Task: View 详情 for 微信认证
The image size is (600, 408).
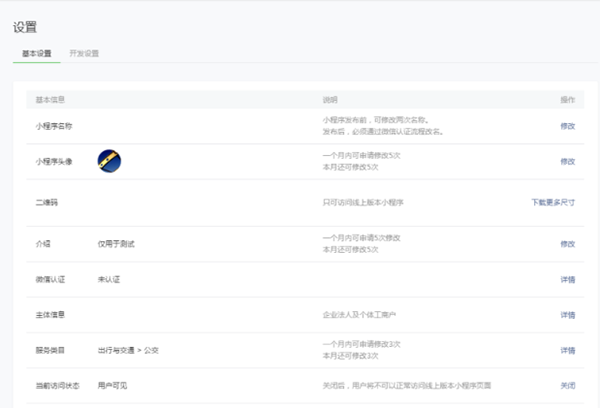Action: click(x=567, y=280)
